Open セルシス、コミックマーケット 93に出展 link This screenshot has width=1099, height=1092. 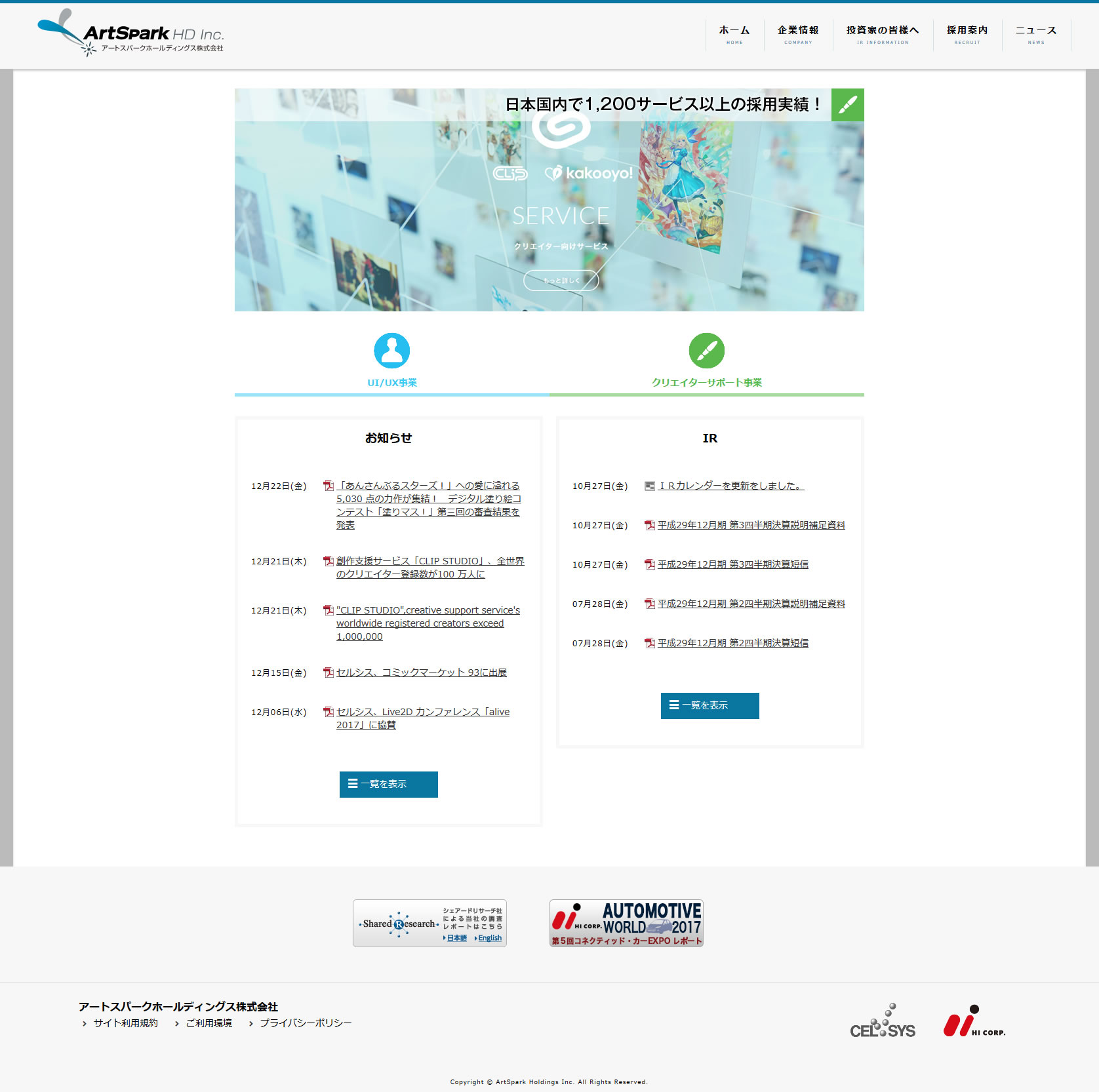point(422,673)
